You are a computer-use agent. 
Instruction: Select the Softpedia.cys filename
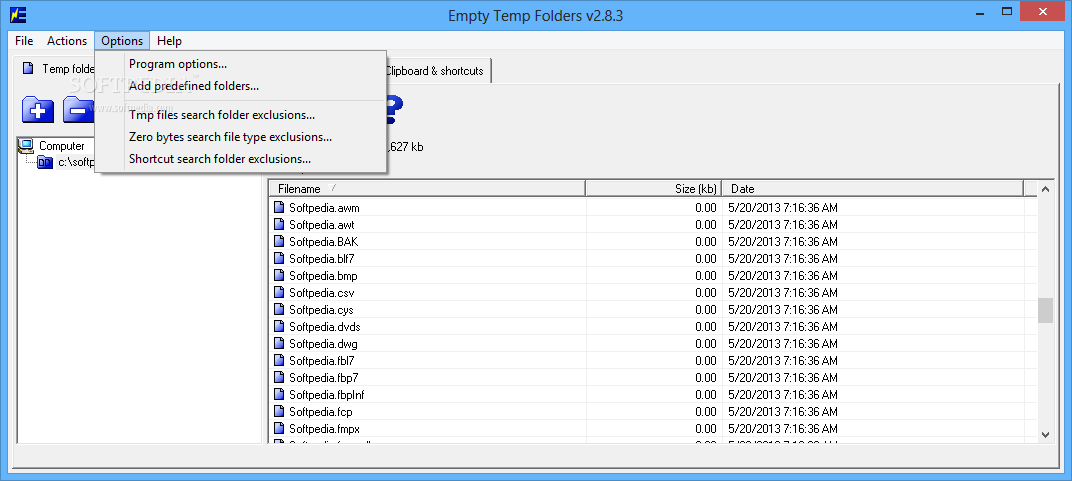pos(321,310)
